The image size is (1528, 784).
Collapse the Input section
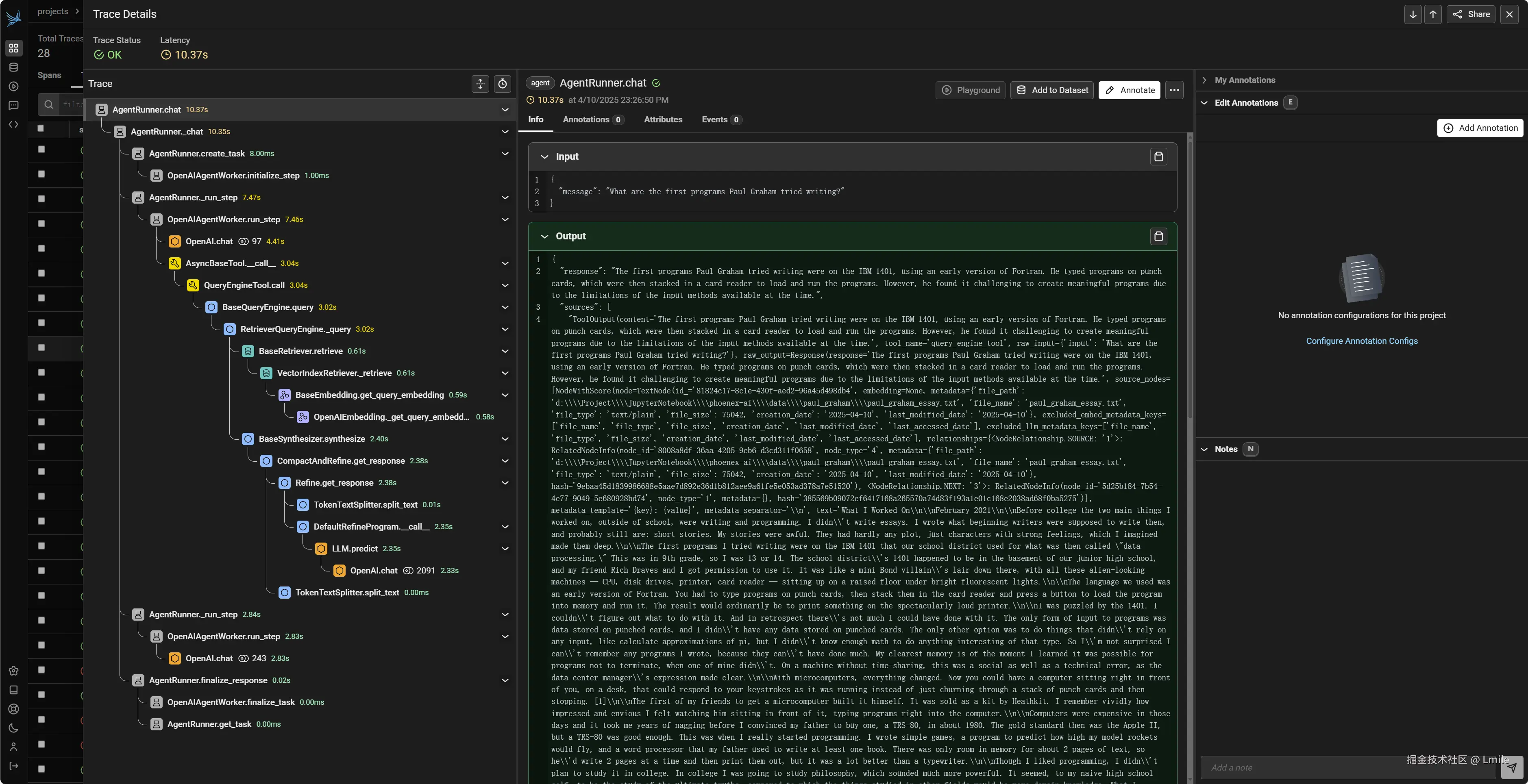(544, 156)
